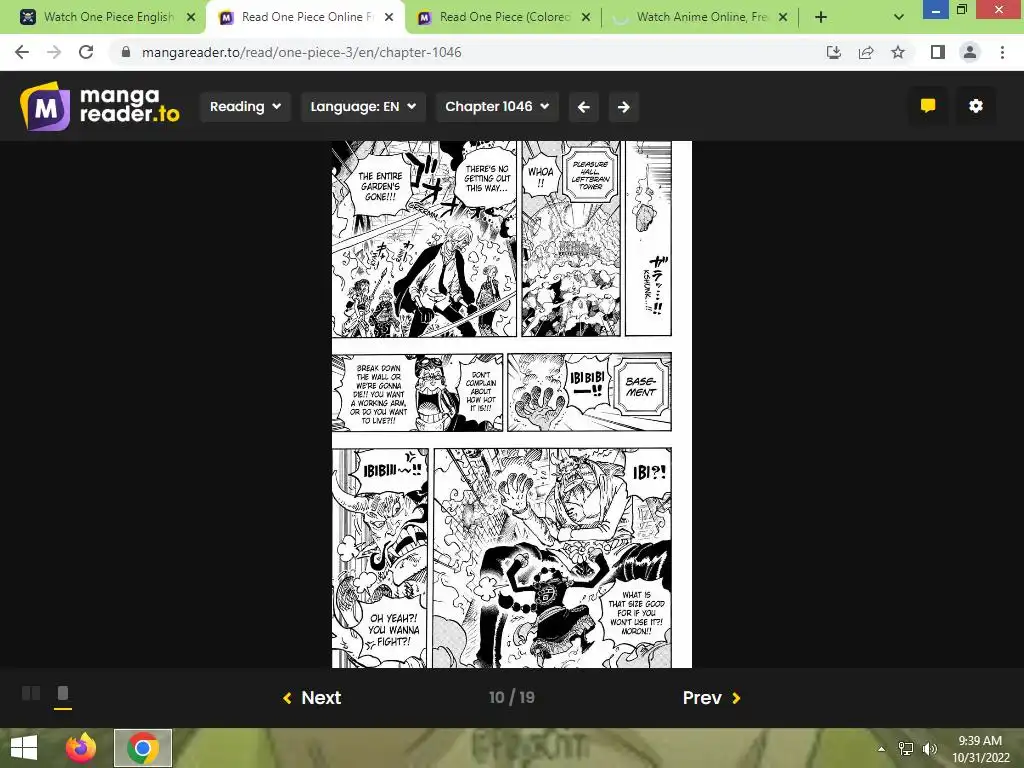This screenshot has width=1024, height=768.
Task: Go back in browser history
Action: [x=22, y=52]
